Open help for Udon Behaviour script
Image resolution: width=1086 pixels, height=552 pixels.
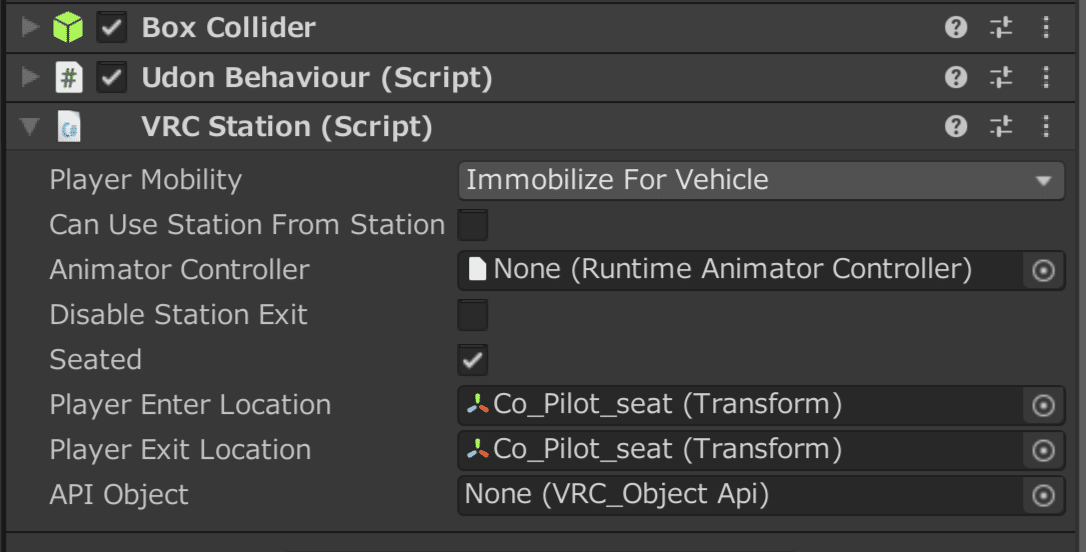point(956,77)
